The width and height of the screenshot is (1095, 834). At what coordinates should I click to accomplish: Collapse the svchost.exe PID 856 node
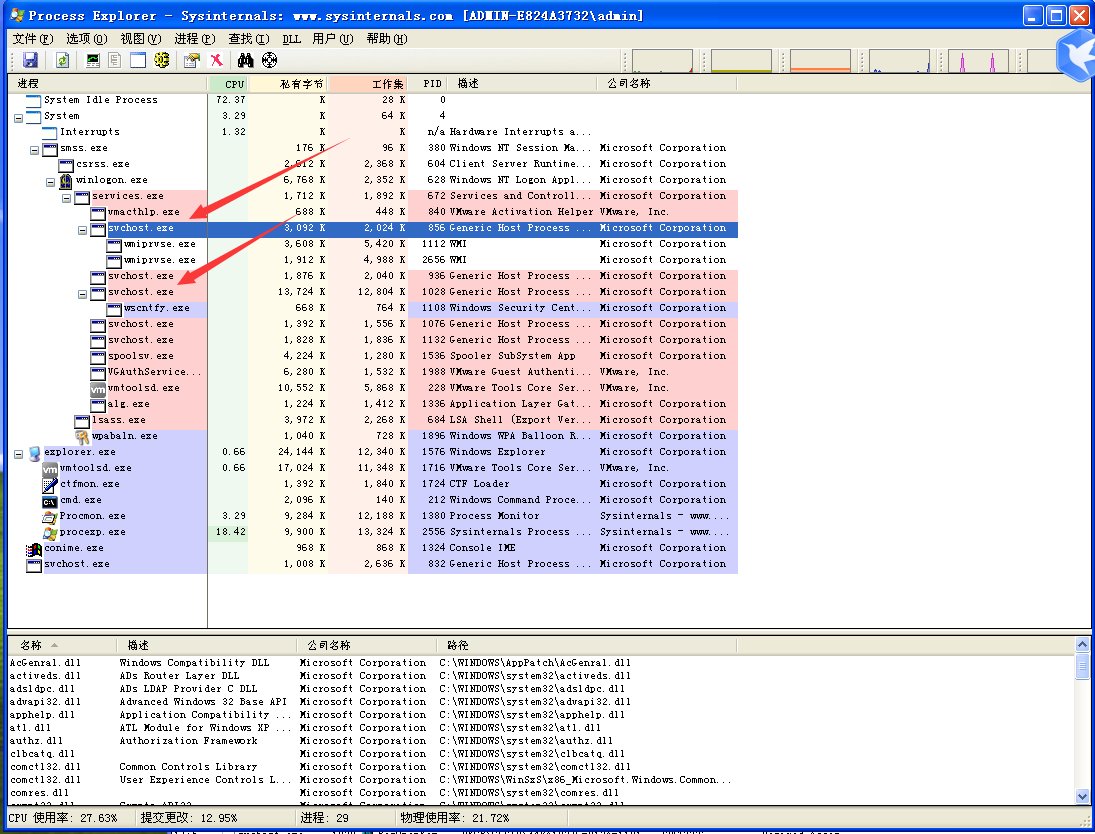pos(82,231)
